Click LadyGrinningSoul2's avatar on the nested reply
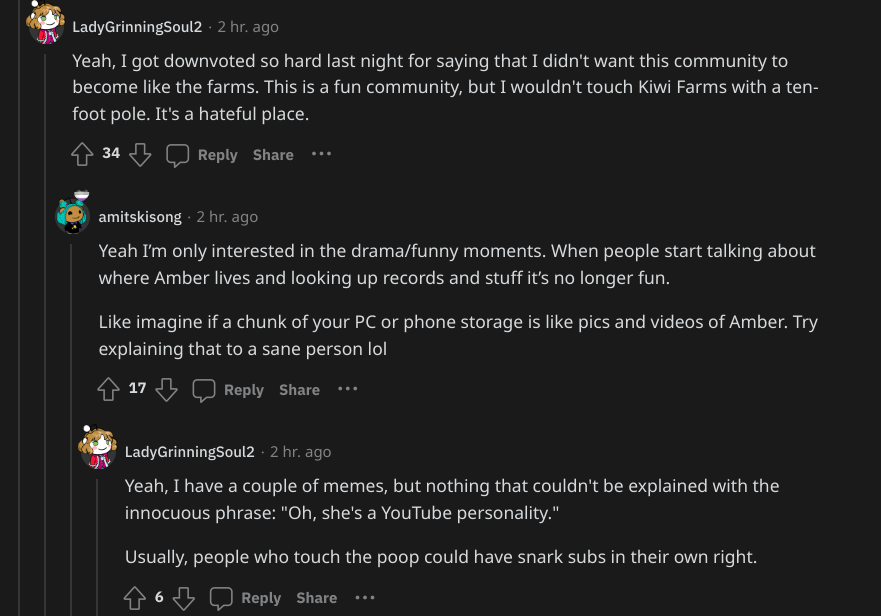Image resolution: width=881 pixels, height=616 pixels. 98,450
